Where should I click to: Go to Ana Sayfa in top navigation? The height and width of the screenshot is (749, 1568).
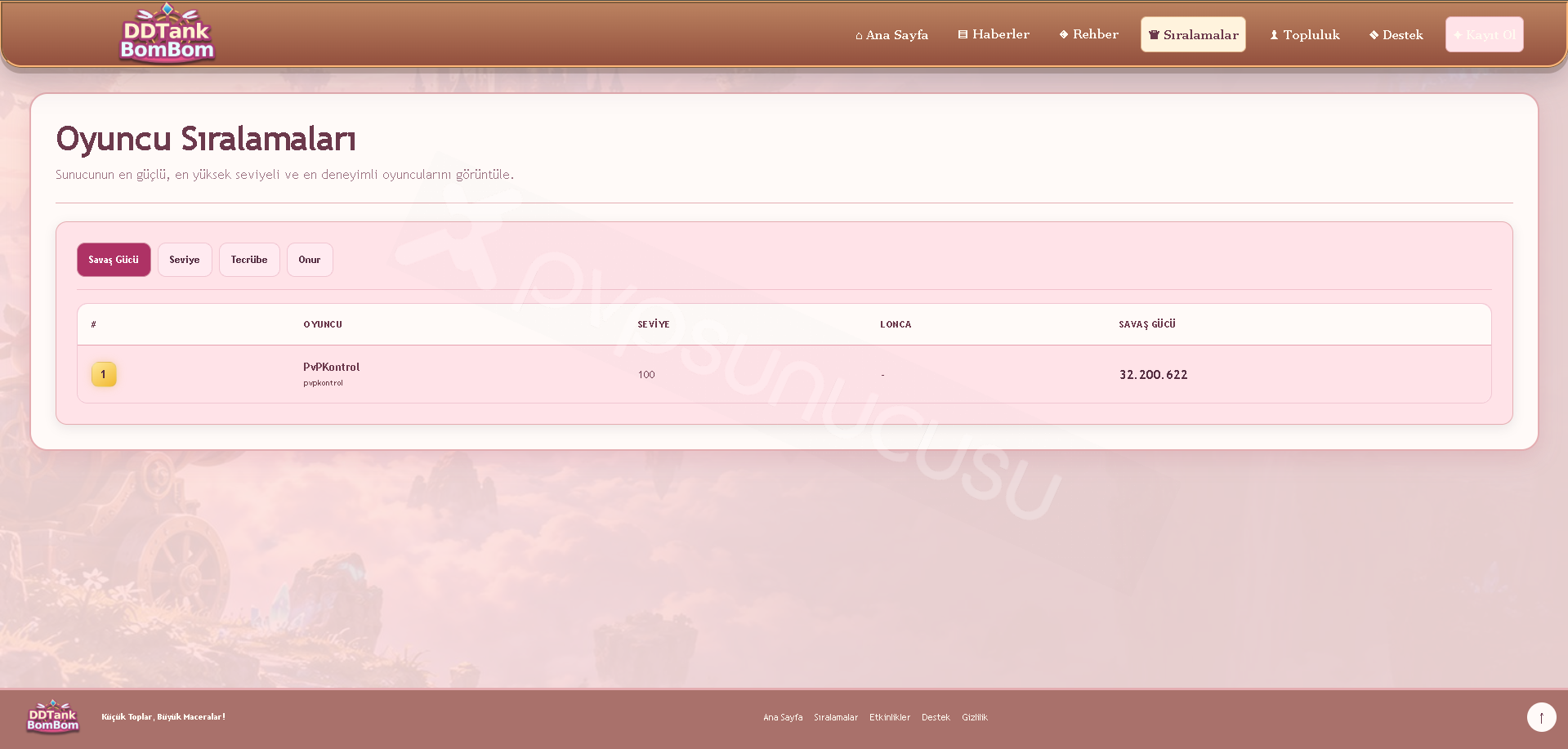coord(891,34)
